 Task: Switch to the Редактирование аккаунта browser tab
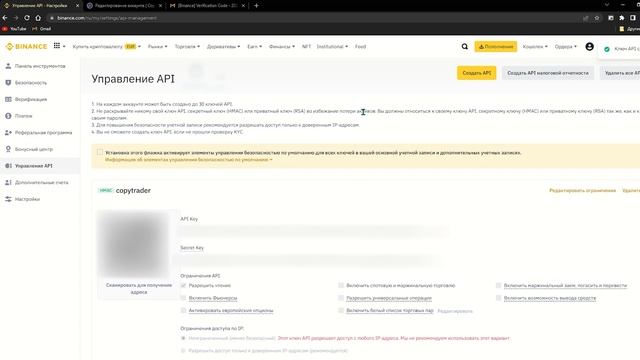point(124,6)
